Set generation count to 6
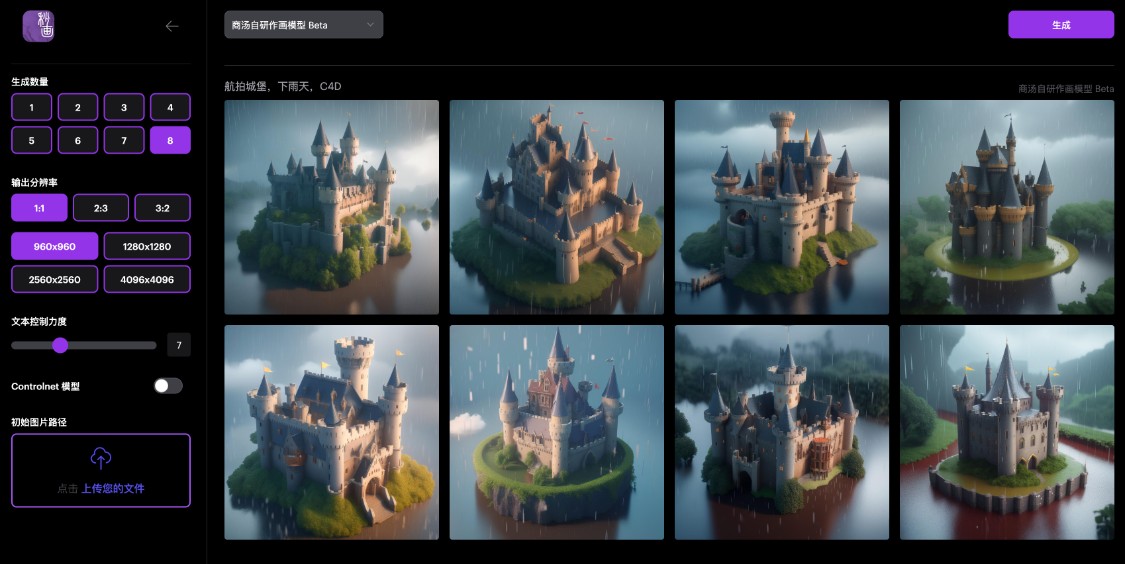The height and width of the screenshot is (564, 1125). tap(77, 140)
